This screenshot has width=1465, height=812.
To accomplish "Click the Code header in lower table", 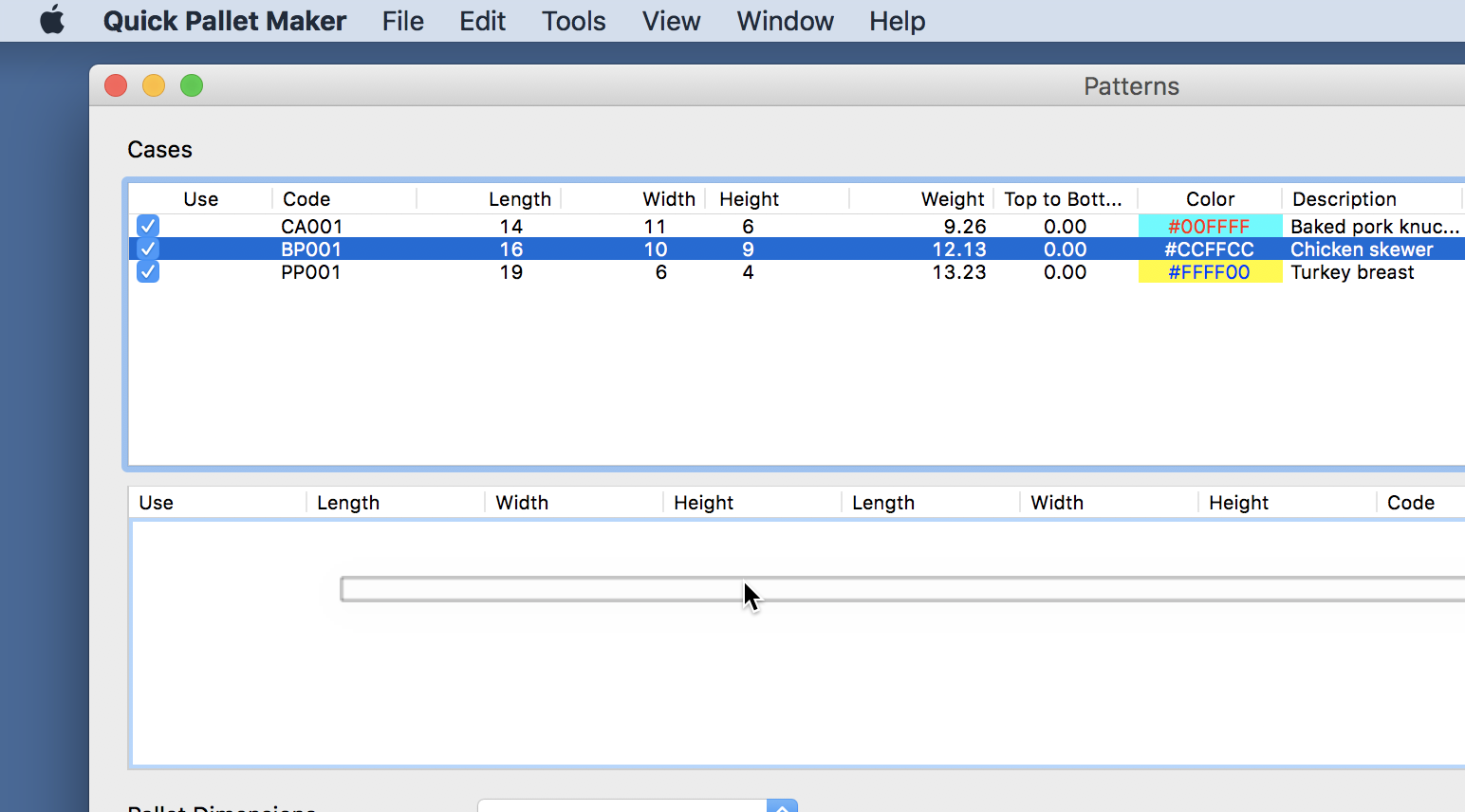I will tap(1411, 503).
